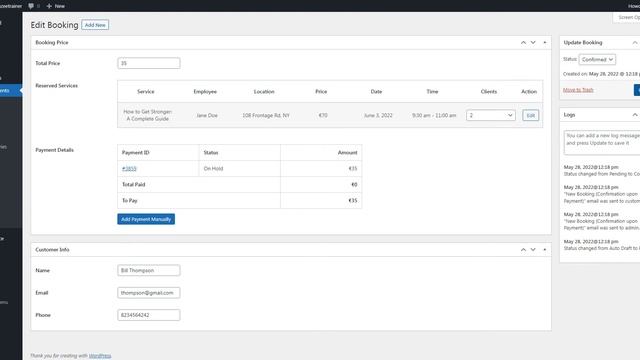Select the highlighted sidebar menu item
640x360 pixels.
pyautogui.click(x=11, y=90)
